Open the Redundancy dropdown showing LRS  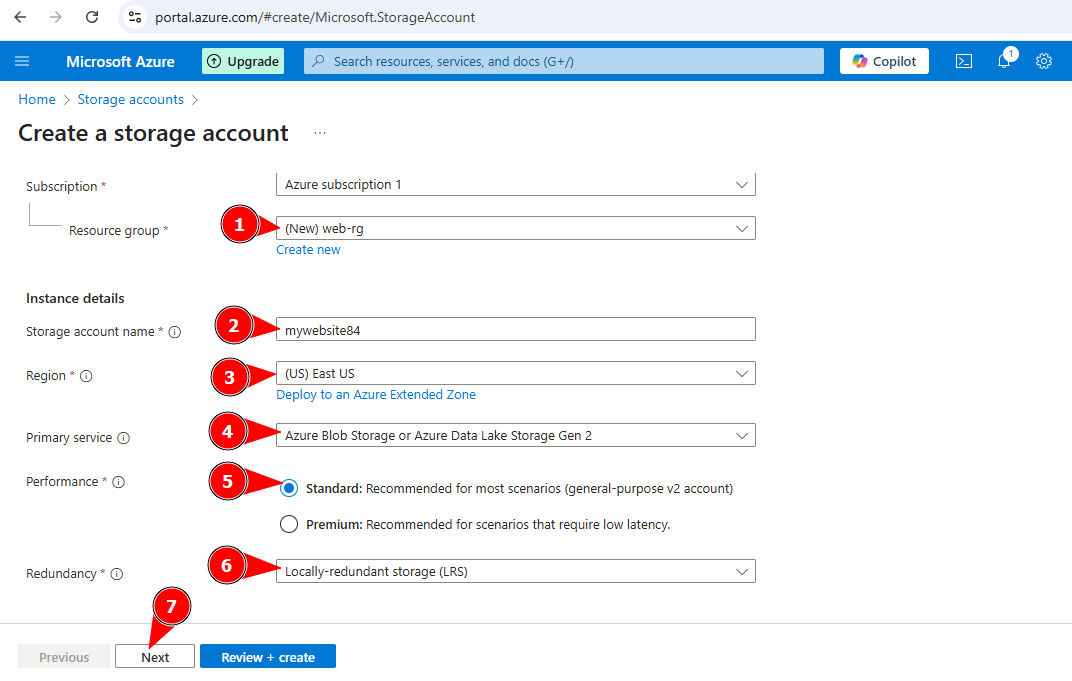point(515,572)
